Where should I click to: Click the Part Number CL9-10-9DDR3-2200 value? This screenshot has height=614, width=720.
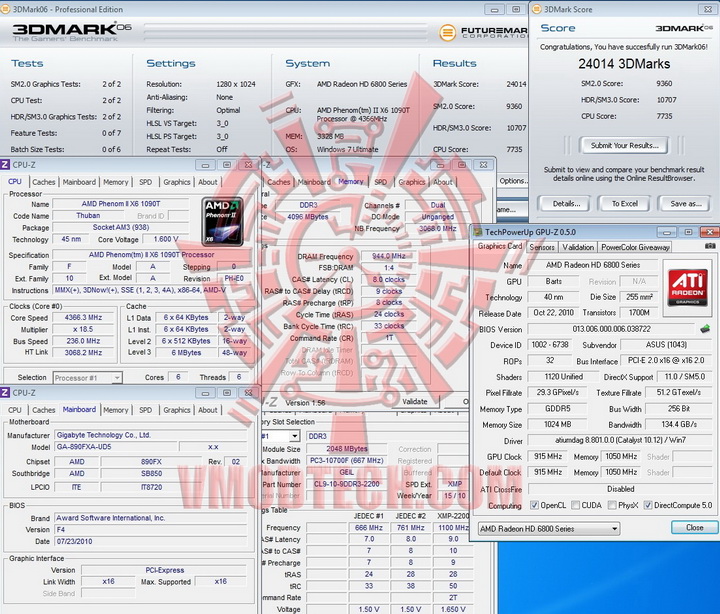[x=347, y=484]
